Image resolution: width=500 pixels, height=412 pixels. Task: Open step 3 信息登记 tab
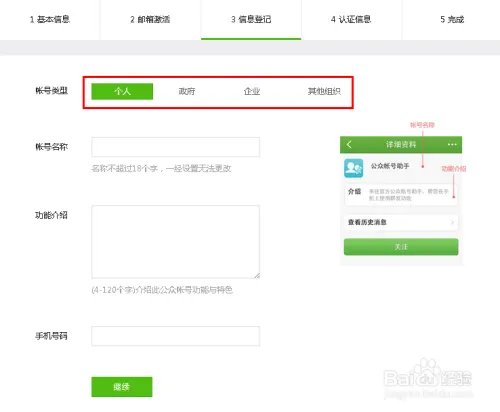(251, 19)
